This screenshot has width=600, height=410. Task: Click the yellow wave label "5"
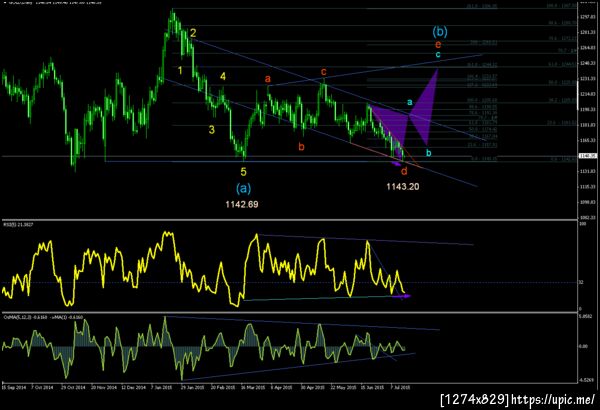(243, 172)
